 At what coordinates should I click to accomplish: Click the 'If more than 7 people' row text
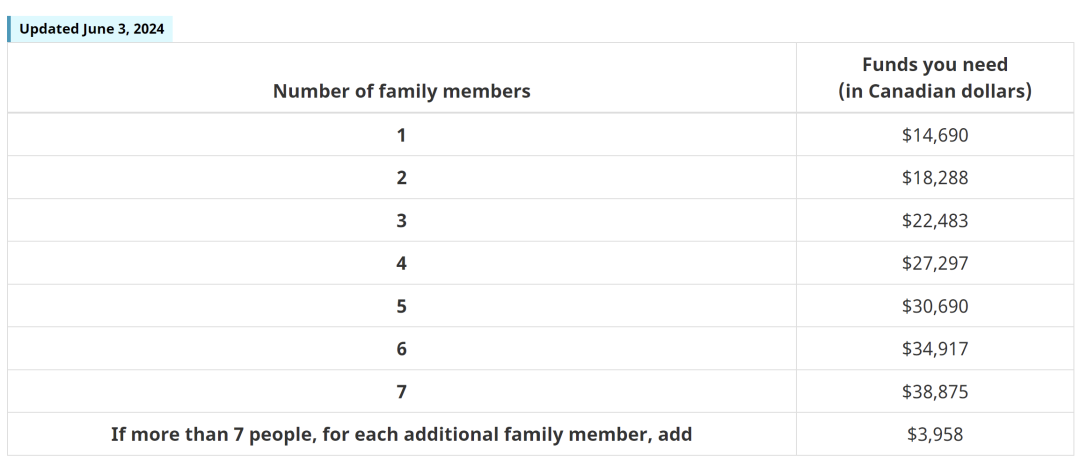click(402, 435)
